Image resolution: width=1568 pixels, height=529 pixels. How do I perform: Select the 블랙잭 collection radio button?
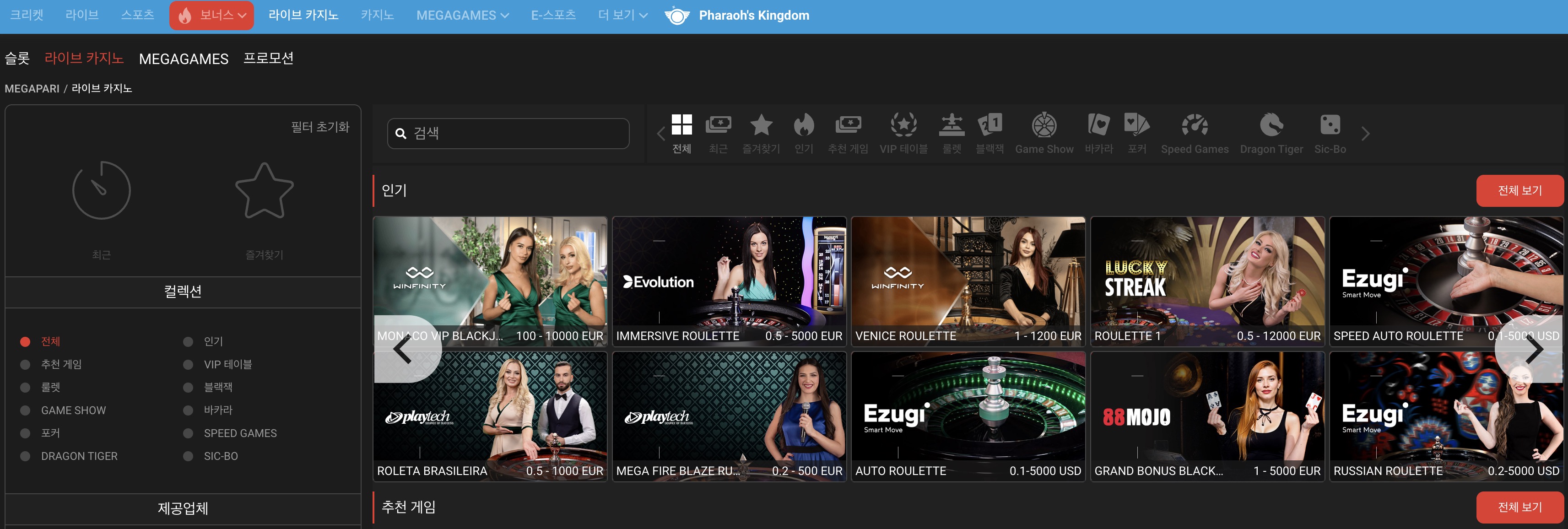[188, 387]
